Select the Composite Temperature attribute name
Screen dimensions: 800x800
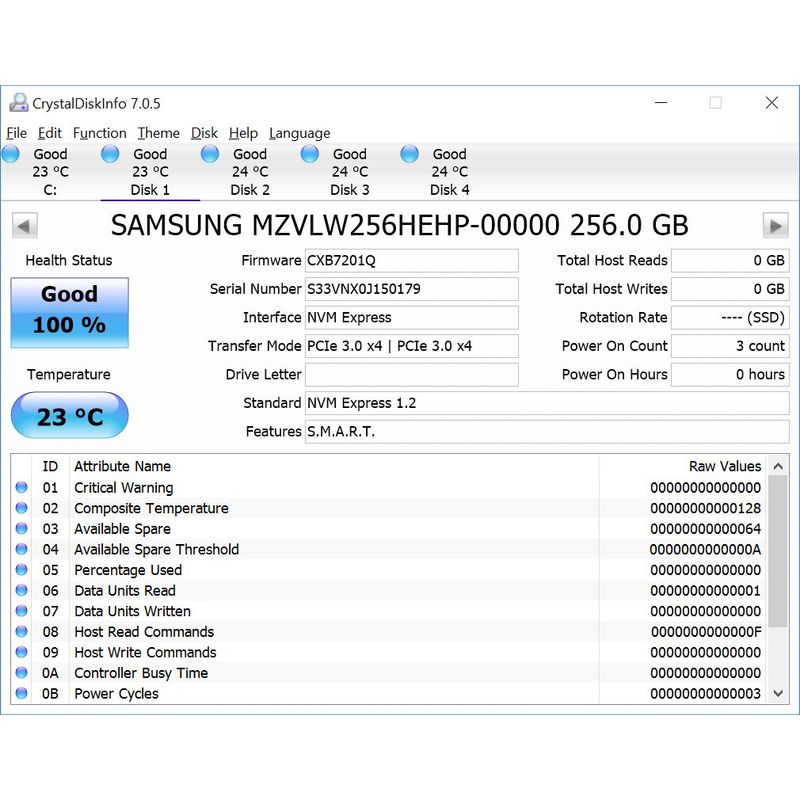tap(151, 508)
